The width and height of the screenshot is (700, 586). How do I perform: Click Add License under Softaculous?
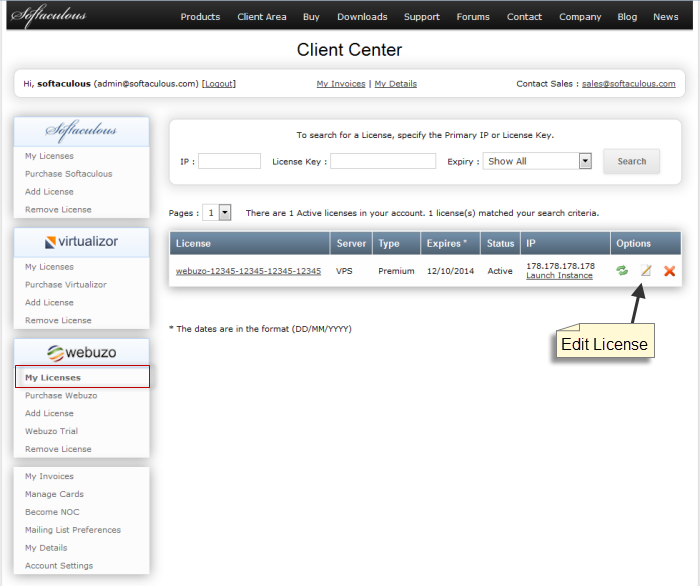[x=49, y=192]
